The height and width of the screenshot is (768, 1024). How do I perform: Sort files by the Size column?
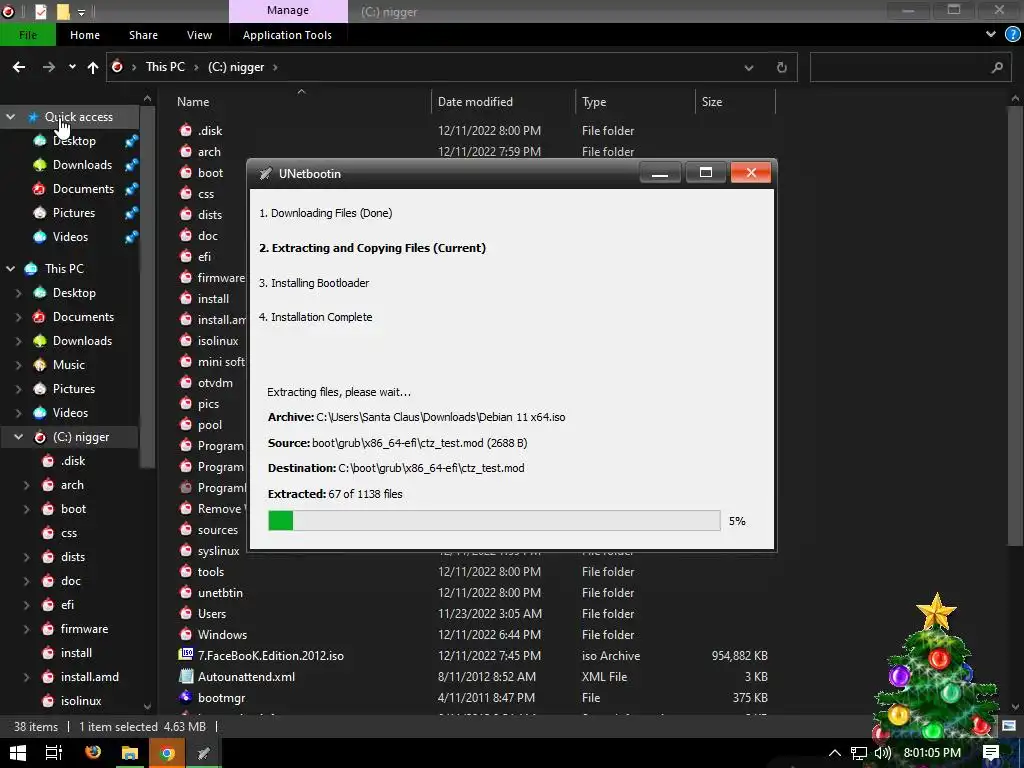click(x=712, y=102)
